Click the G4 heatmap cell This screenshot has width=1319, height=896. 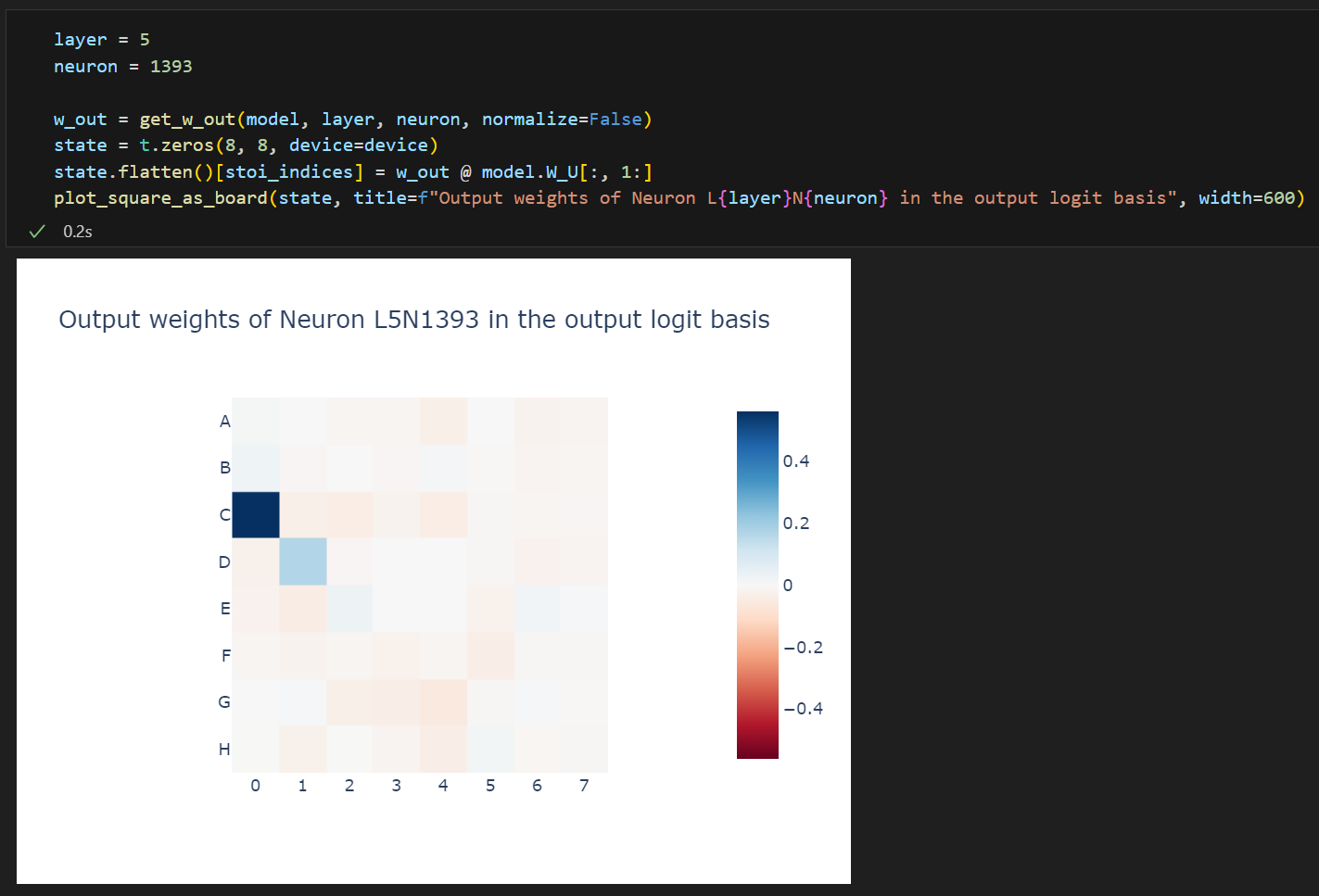pyautogui.click(x=444, y=702)
